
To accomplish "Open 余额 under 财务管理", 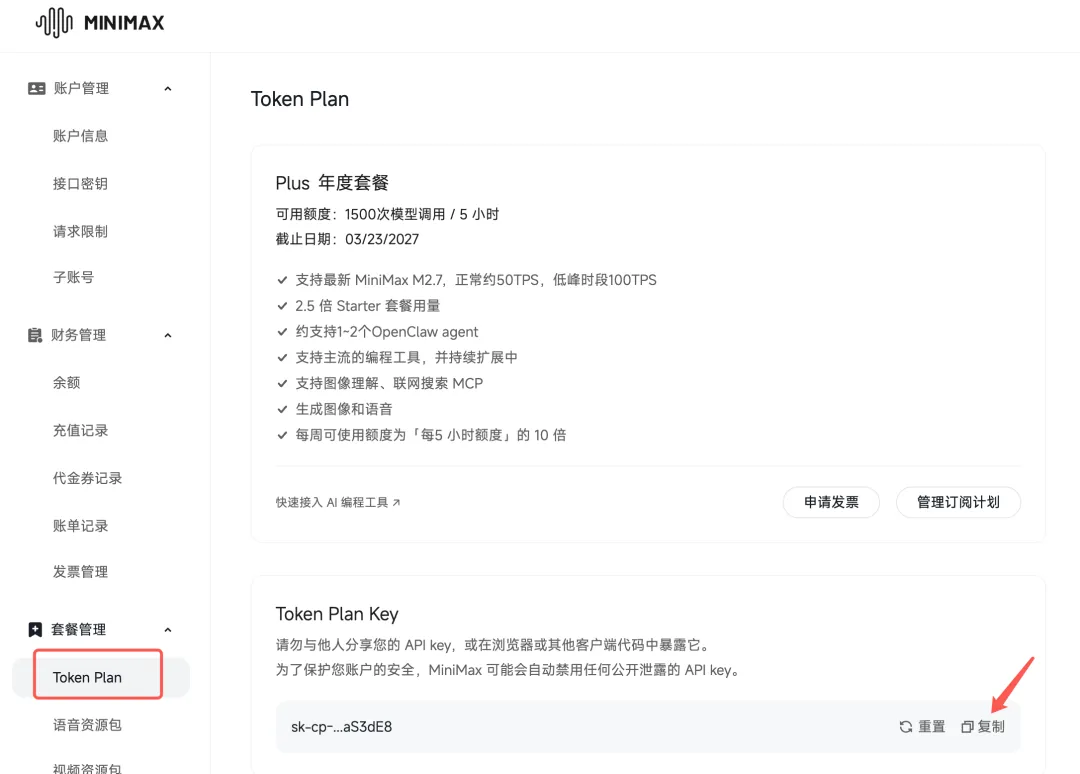I will click(67, 382).
